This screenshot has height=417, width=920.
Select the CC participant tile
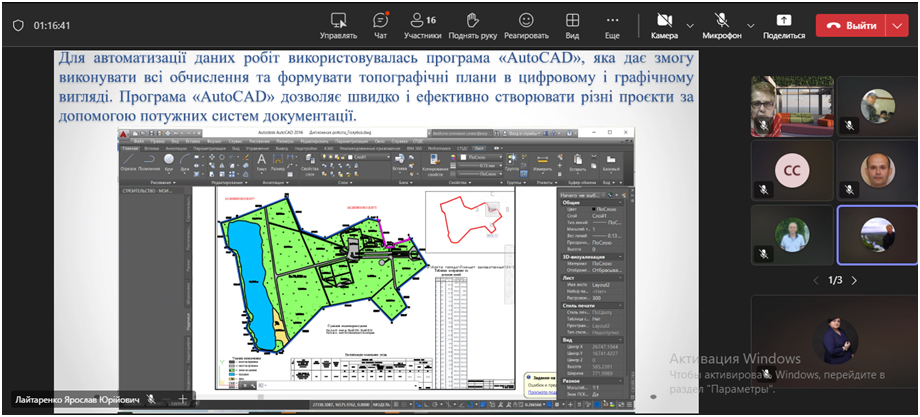792,170
